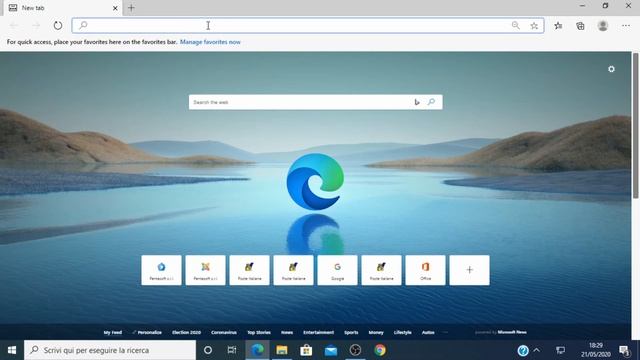
Task: Go forward using the forward arrow
Action: pos(36,26)
